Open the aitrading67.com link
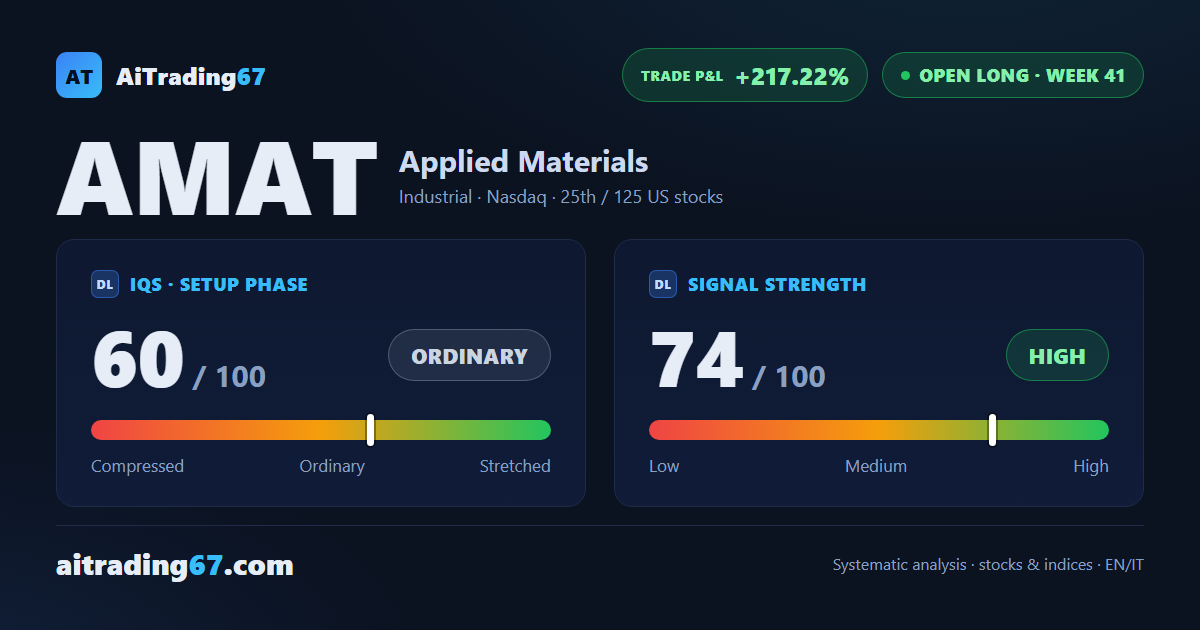Viewport: 1200px width, 630px height. [x=175, y=566]
